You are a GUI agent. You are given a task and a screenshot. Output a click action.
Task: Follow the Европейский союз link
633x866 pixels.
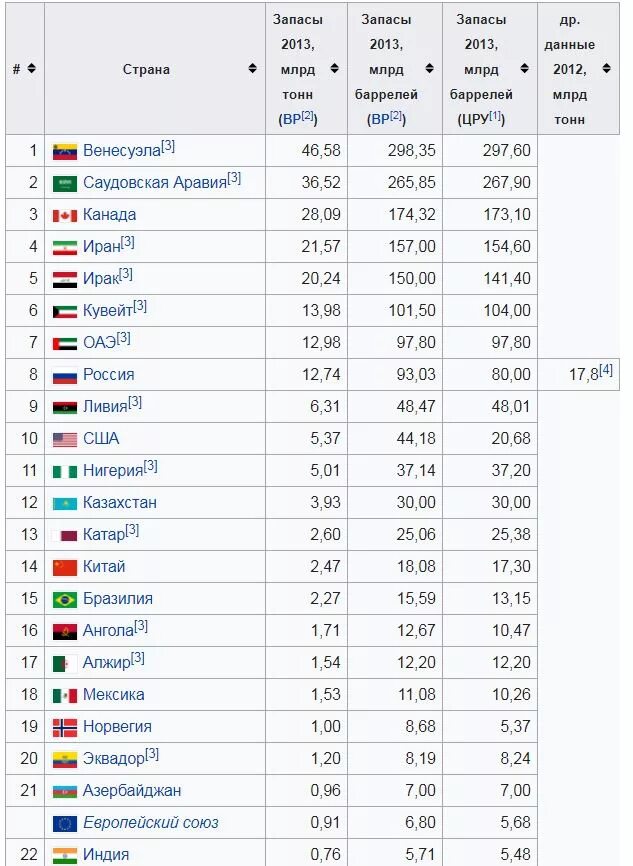tap(151, 823)
